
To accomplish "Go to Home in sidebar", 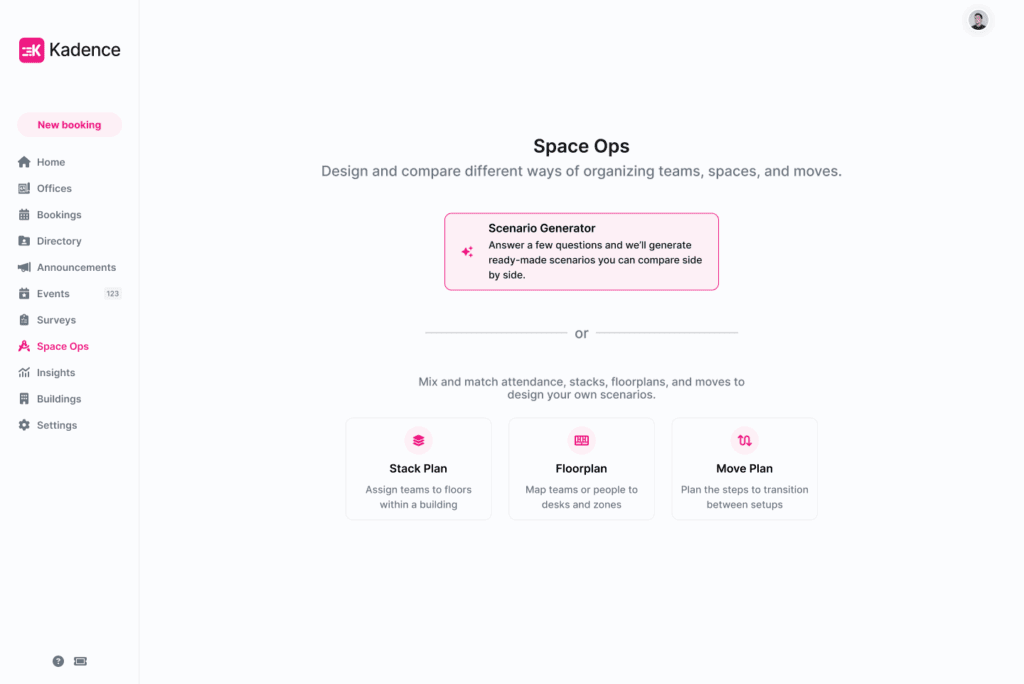I will [x=50, y=162].
